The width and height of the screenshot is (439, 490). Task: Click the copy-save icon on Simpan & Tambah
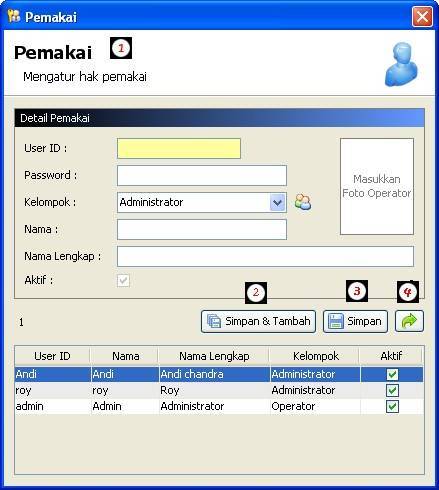click(x=214, y=321)
